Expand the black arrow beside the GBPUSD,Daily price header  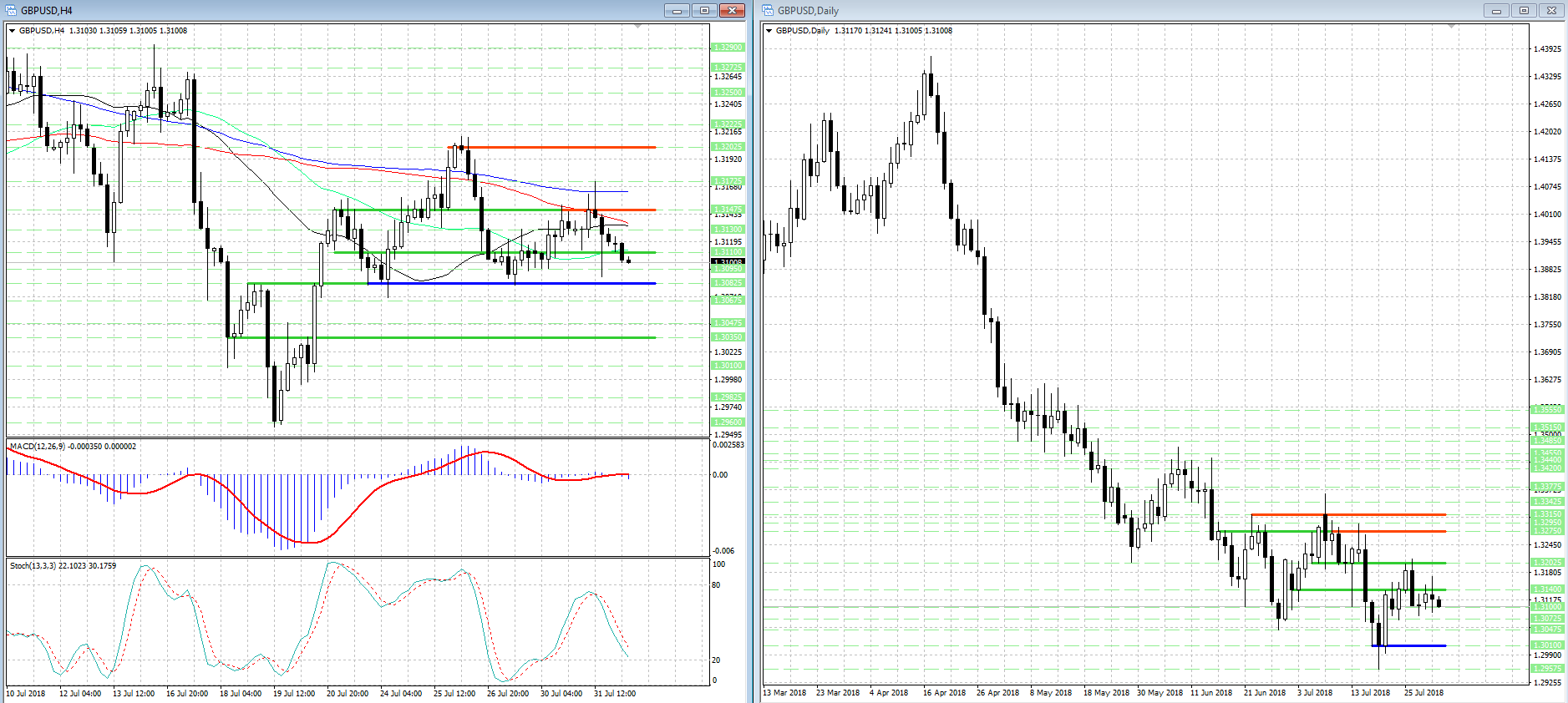coord(769,31)
